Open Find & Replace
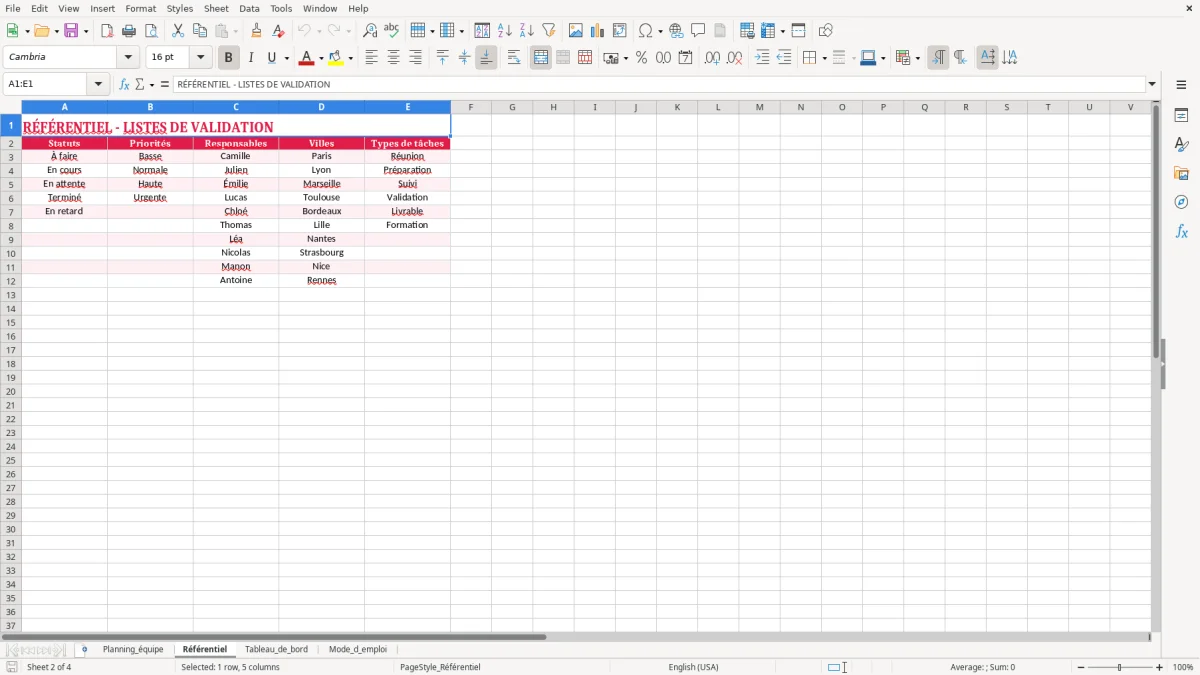 point(370,31)
